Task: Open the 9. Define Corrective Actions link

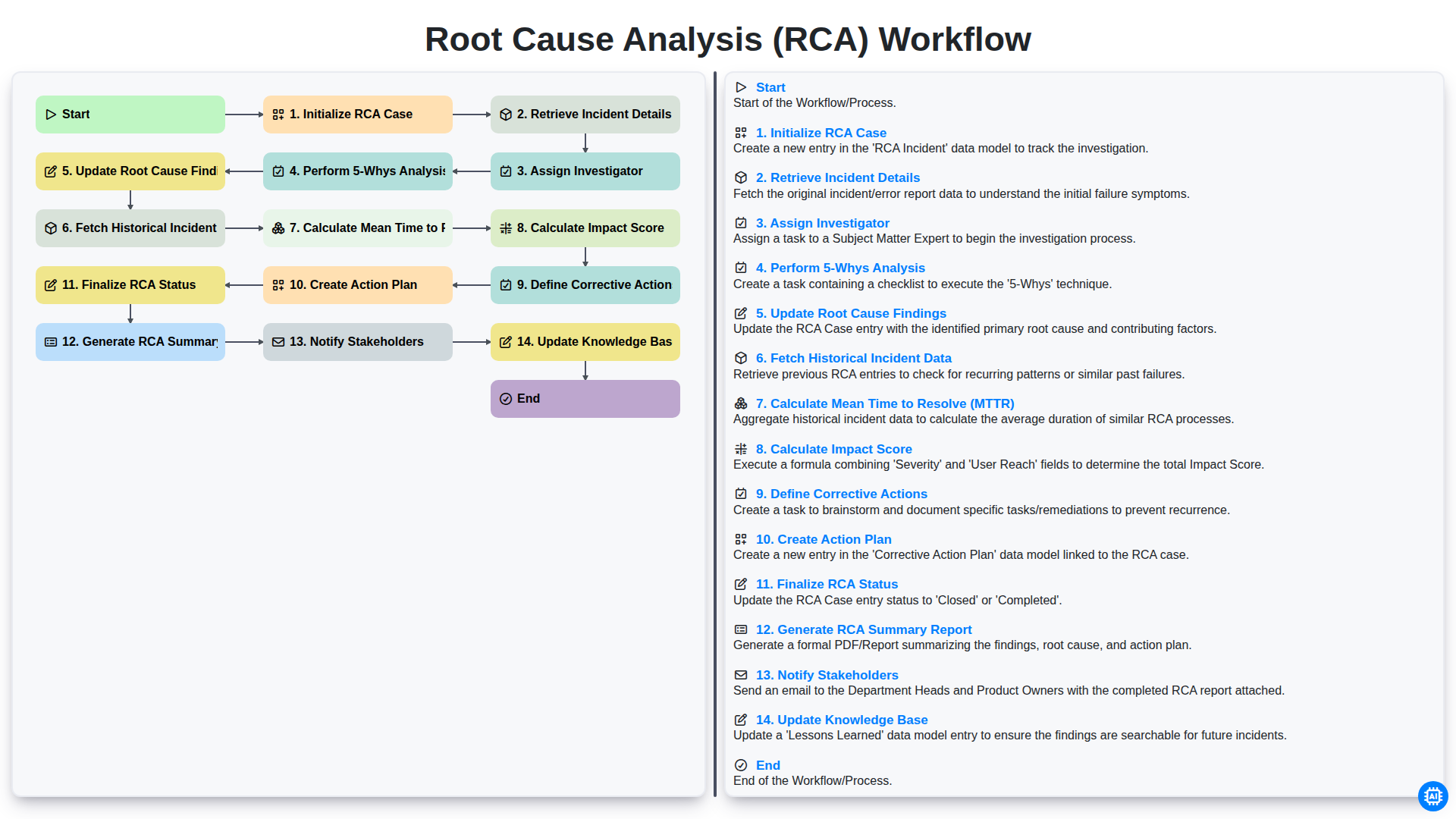Action: (x=841, y=494)
